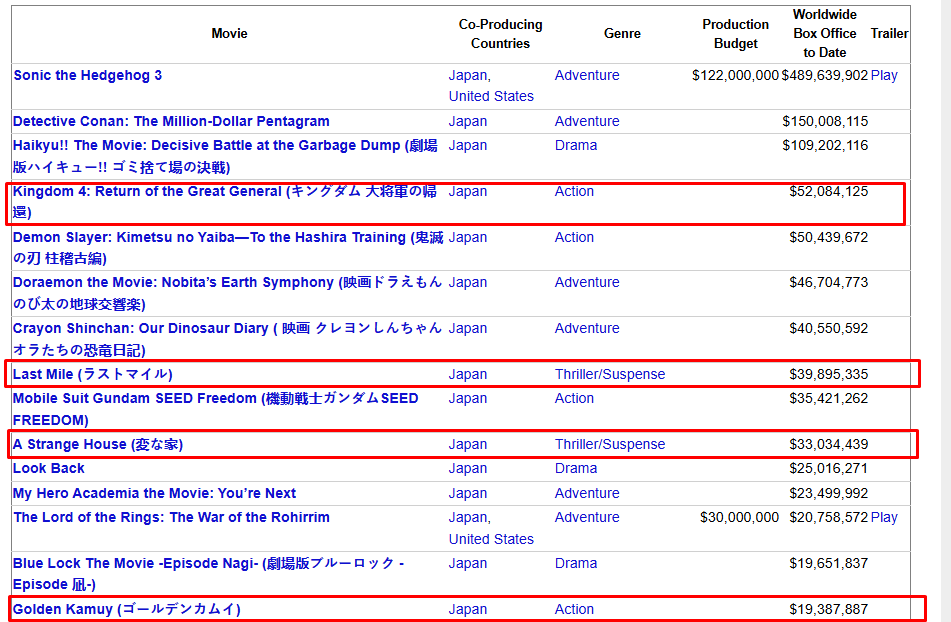Open Haikyu!! The Movie: Decisive Battle link

click(225, 156)
